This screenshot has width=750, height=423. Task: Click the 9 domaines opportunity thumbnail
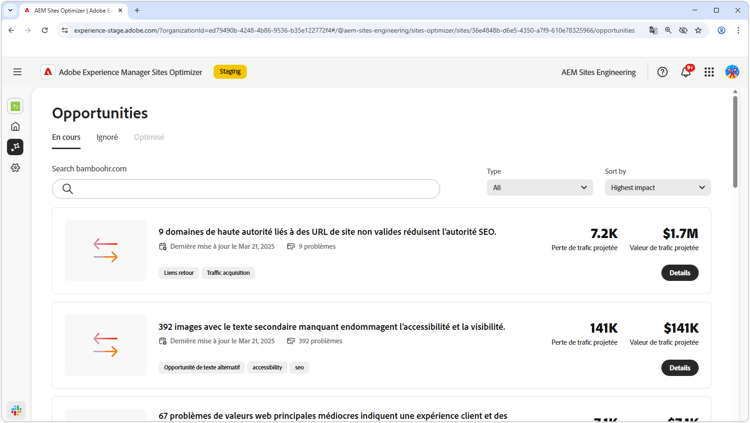pyautogui.click(x=106, y=250)
